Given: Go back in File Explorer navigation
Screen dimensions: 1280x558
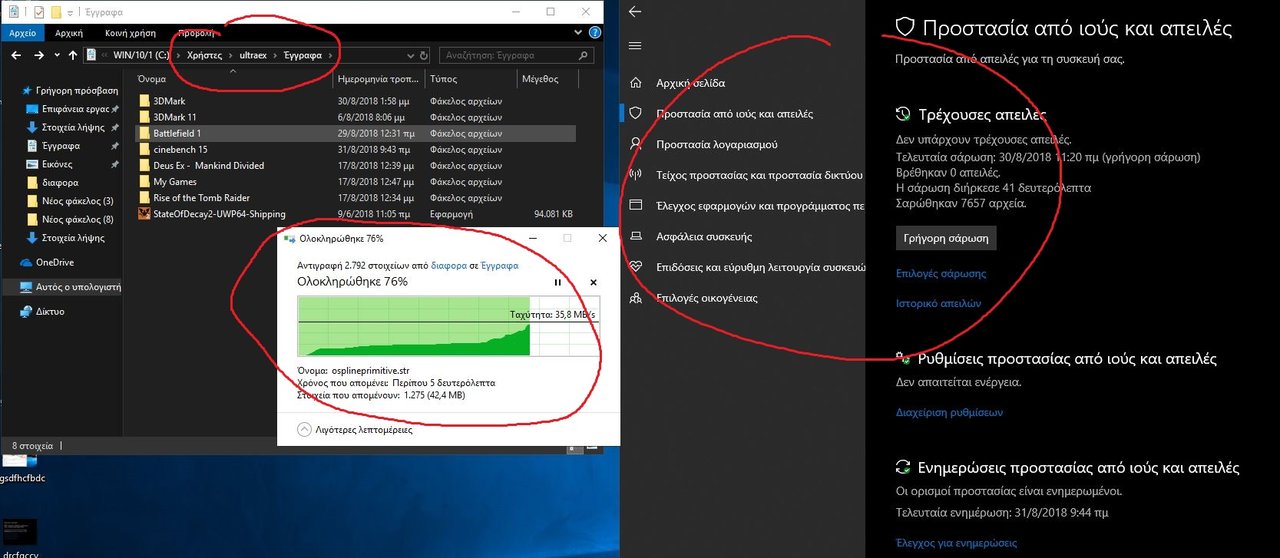Looking at the screenshot, I should pyautogui.click(x=14, y=55).
